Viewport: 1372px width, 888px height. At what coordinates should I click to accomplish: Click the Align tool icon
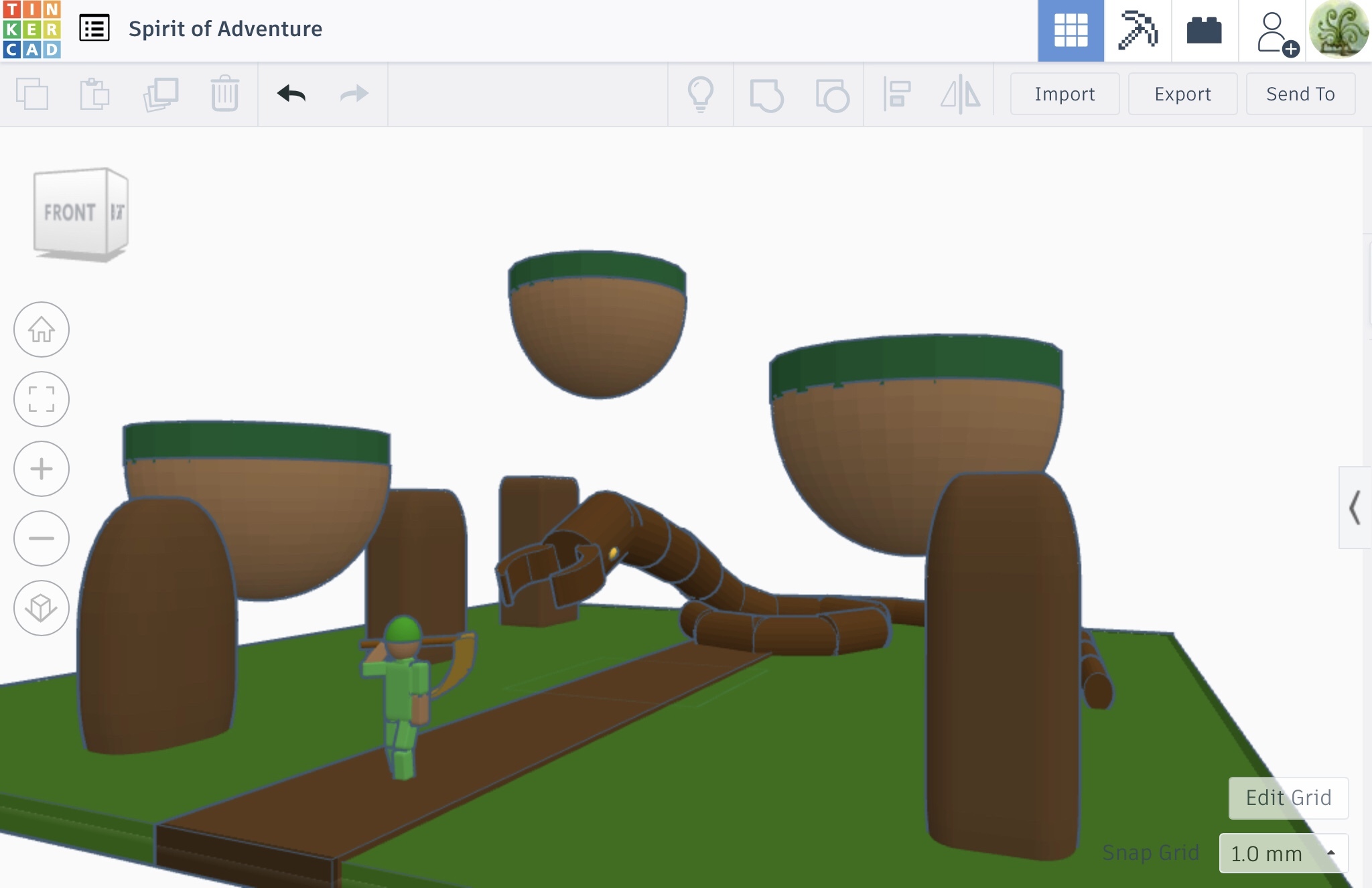897,94
